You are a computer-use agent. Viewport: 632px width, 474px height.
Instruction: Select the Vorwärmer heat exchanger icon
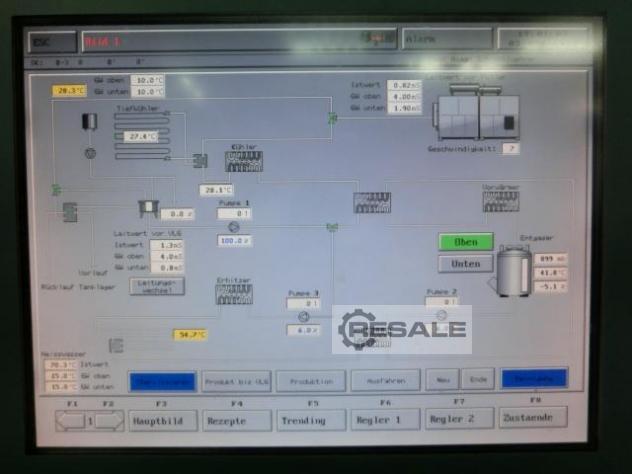pos(500,201)
